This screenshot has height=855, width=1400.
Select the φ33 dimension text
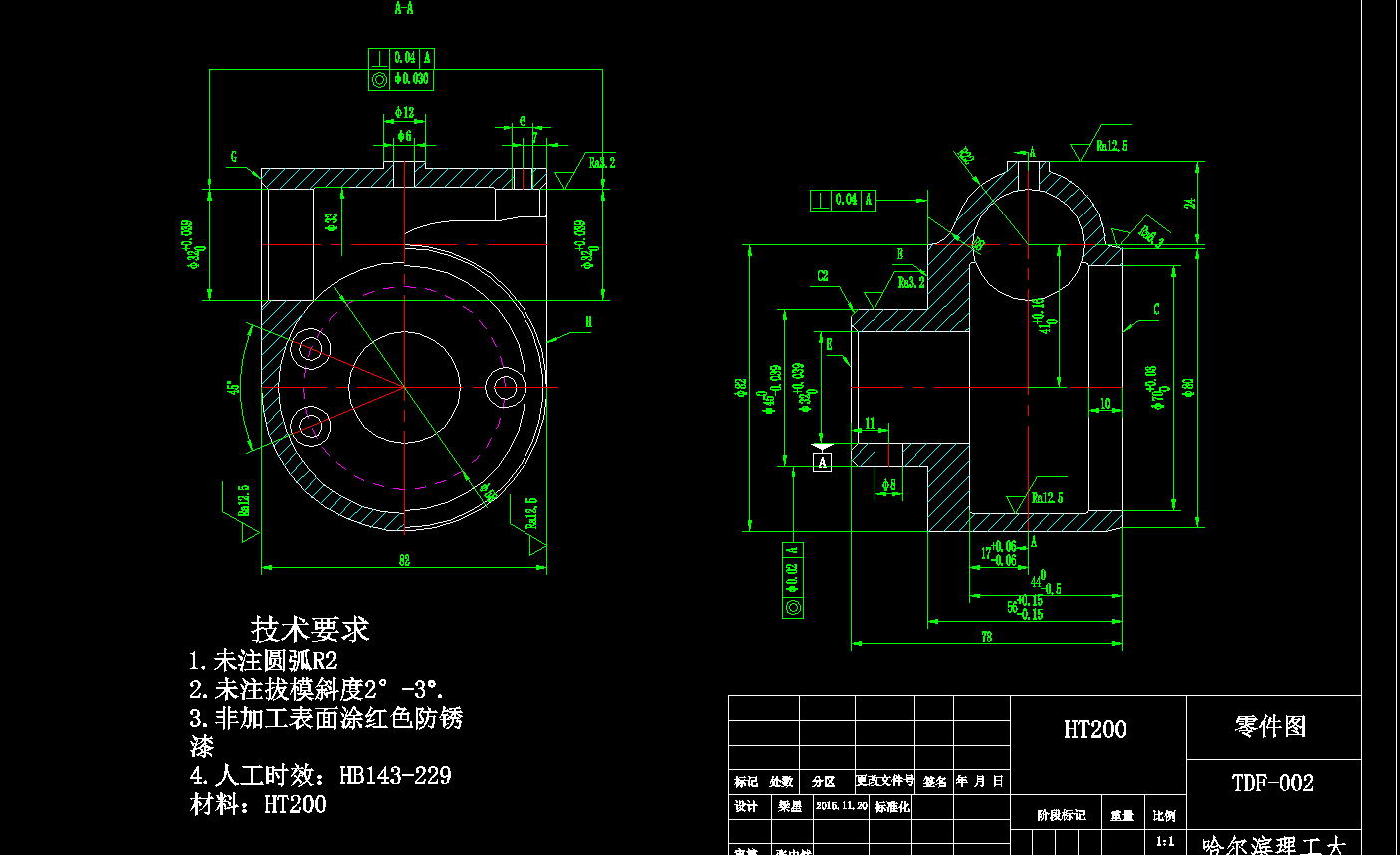[332, 221]
